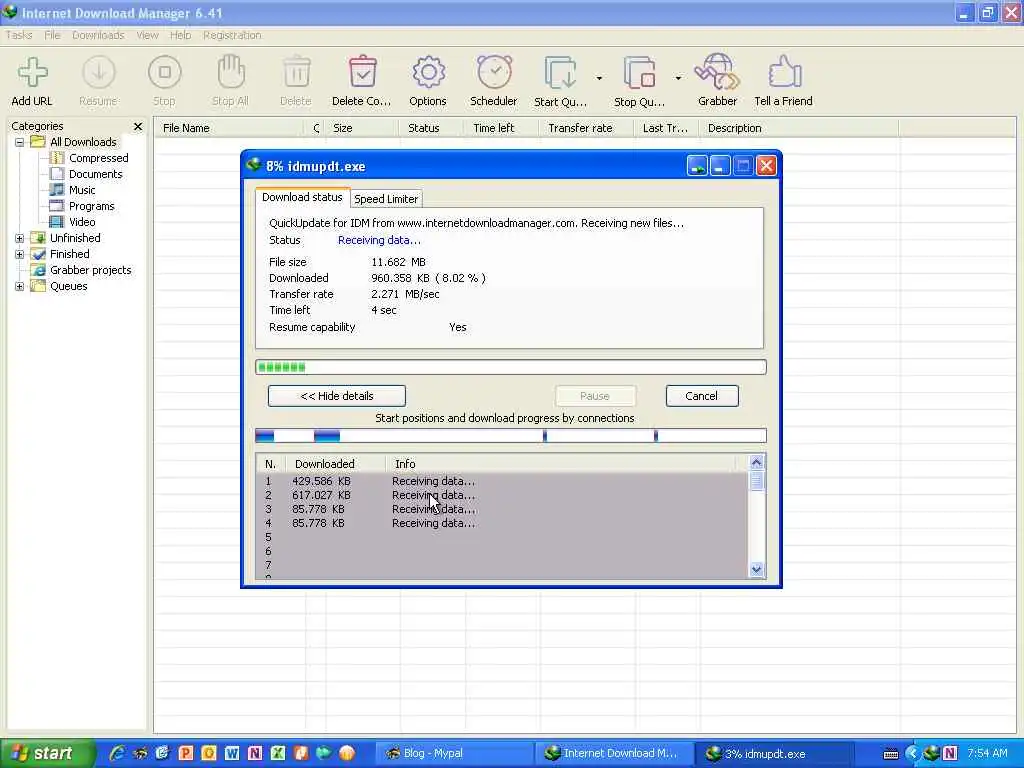Select the Programs category

pyautogui.click(x=91, y=206)
